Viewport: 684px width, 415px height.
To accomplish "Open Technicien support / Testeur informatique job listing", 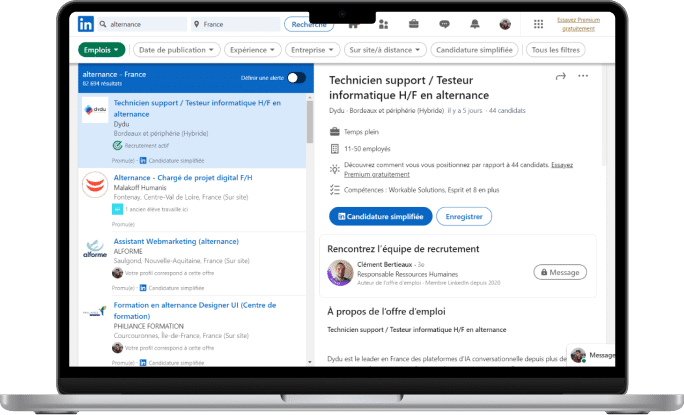I will coord(197,108).
